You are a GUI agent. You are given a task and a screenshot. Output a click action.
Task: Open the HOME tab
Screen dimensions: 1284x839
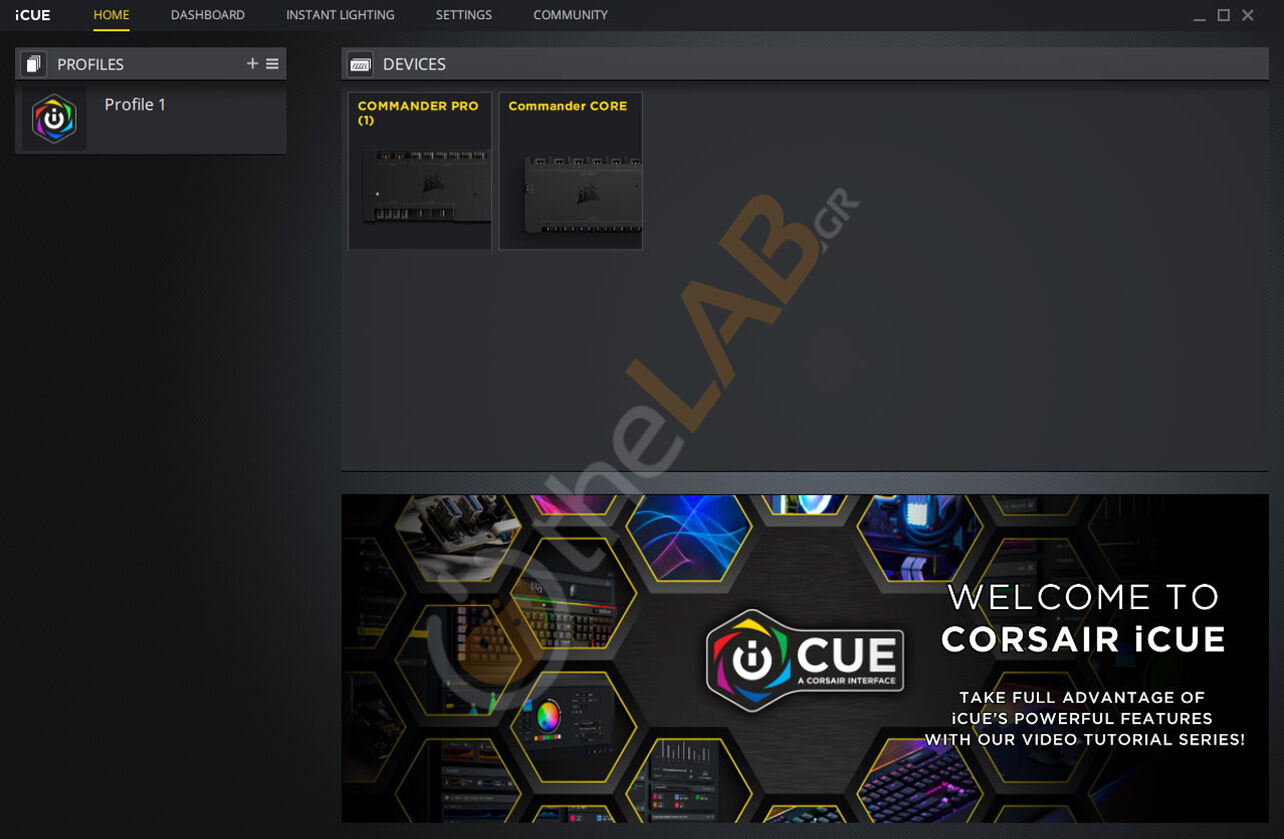111,15
